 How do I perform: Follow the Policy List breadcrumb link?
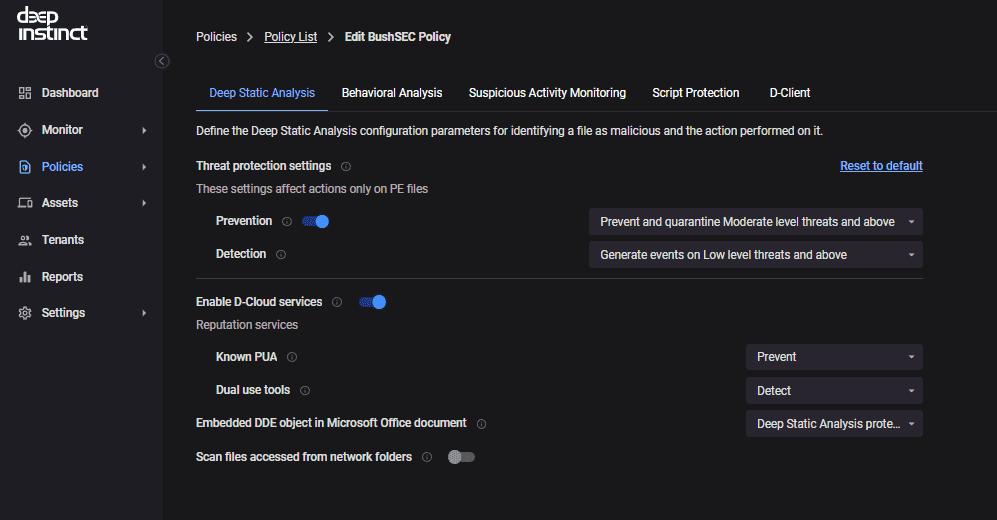tap(291, 37)
